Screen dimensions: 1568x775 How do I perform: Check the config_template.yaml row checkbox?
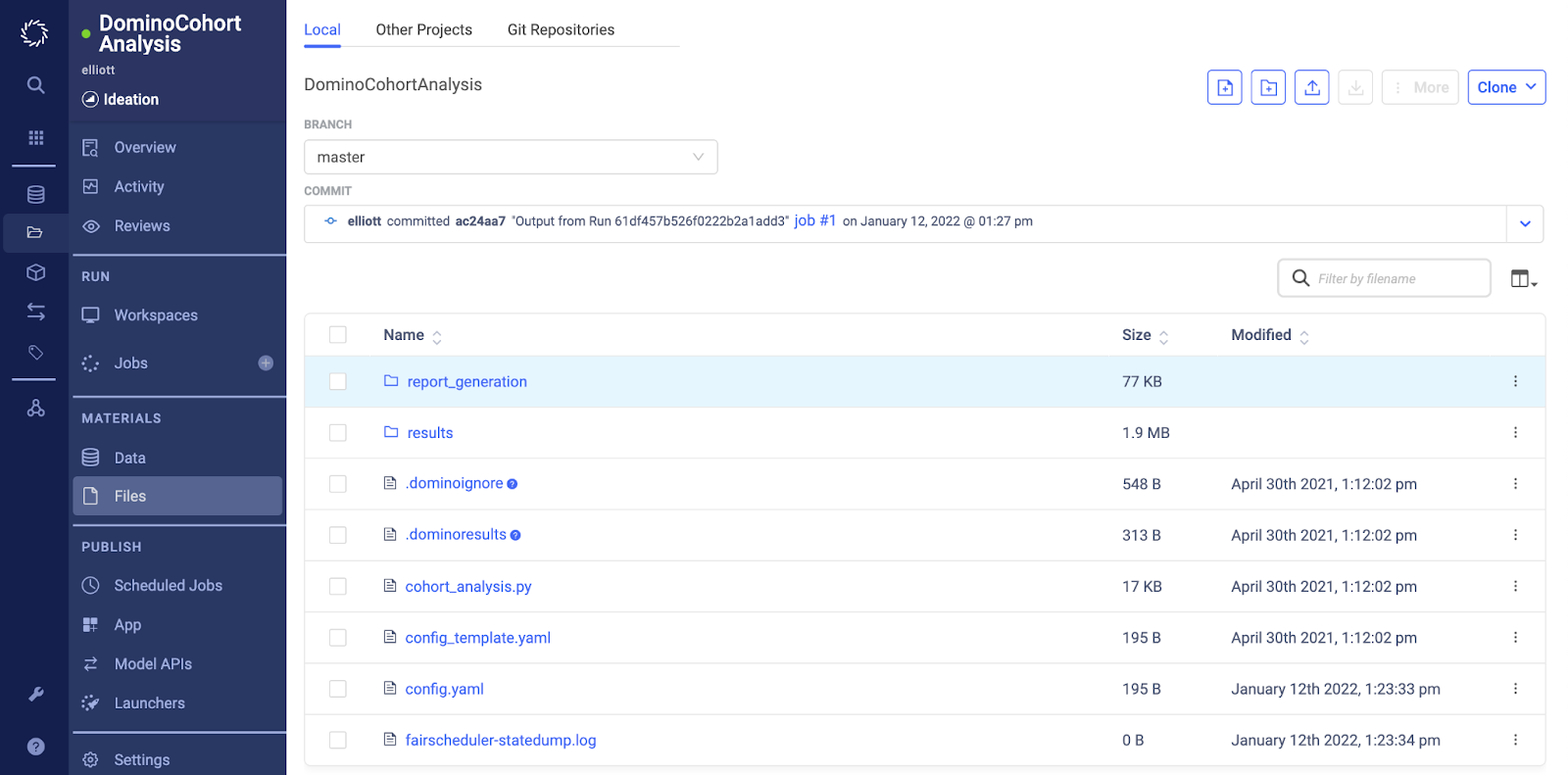click(x=338, y=638)
